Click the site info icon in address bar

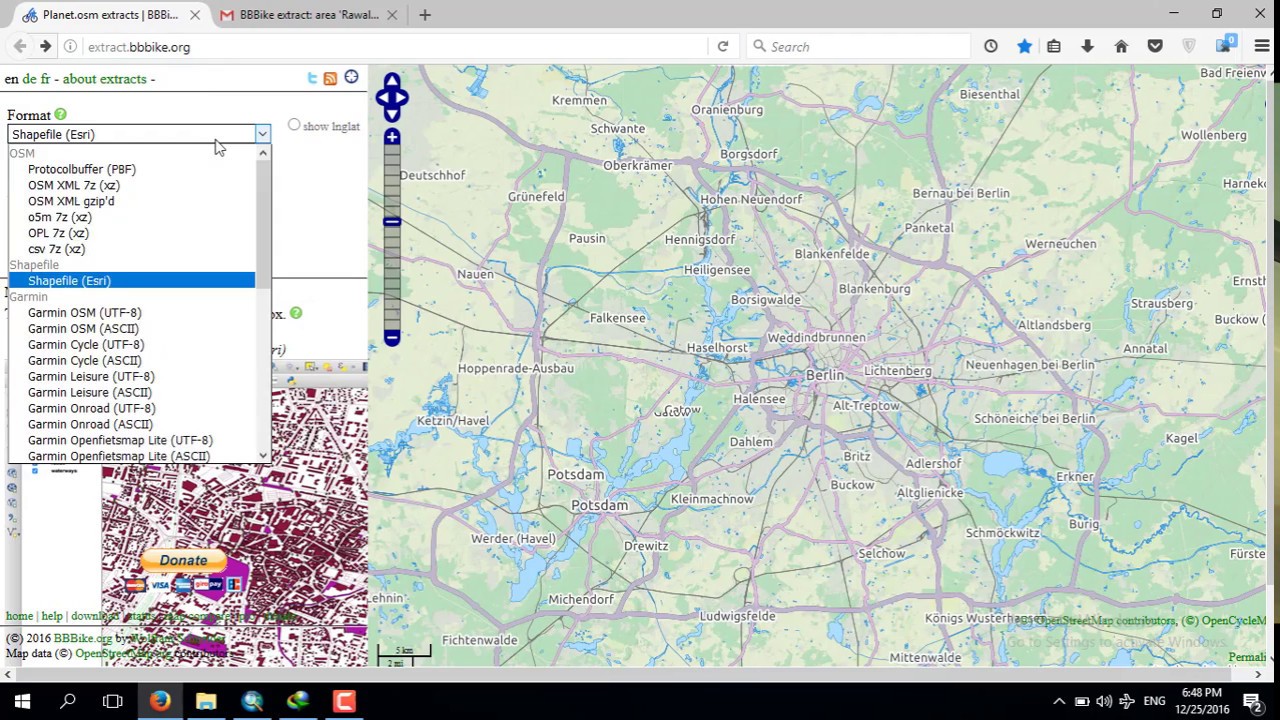point(70,46)
